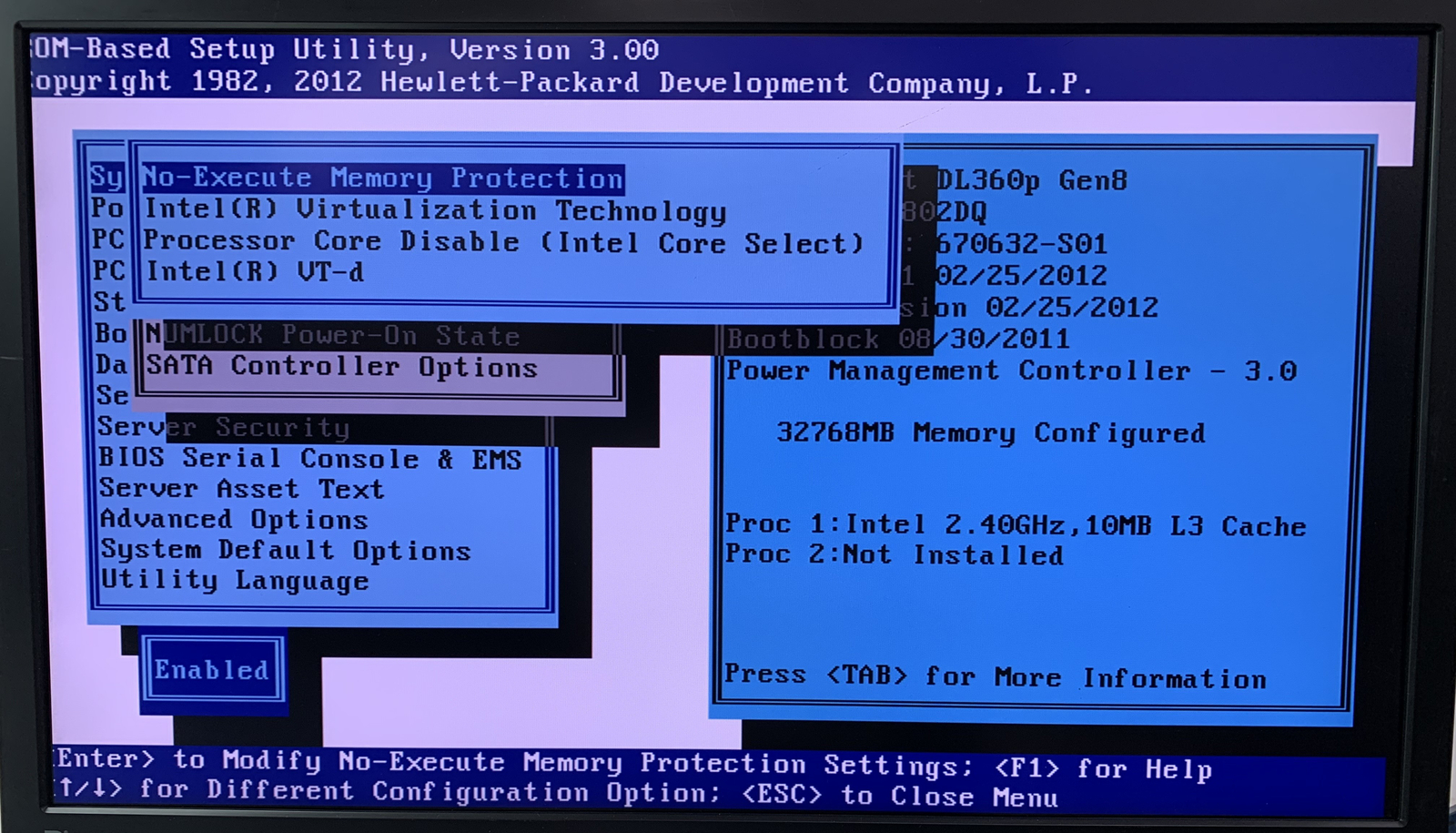Click the <F1> for Help hint
Viewport: 1456px width, 833px height.
(x=1103, y=769)
